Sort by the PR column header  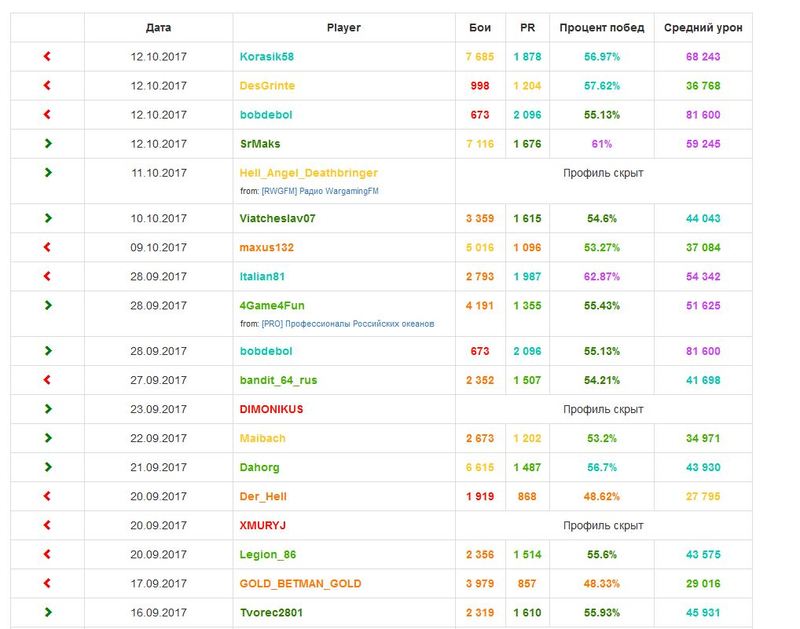click(527, 28)
